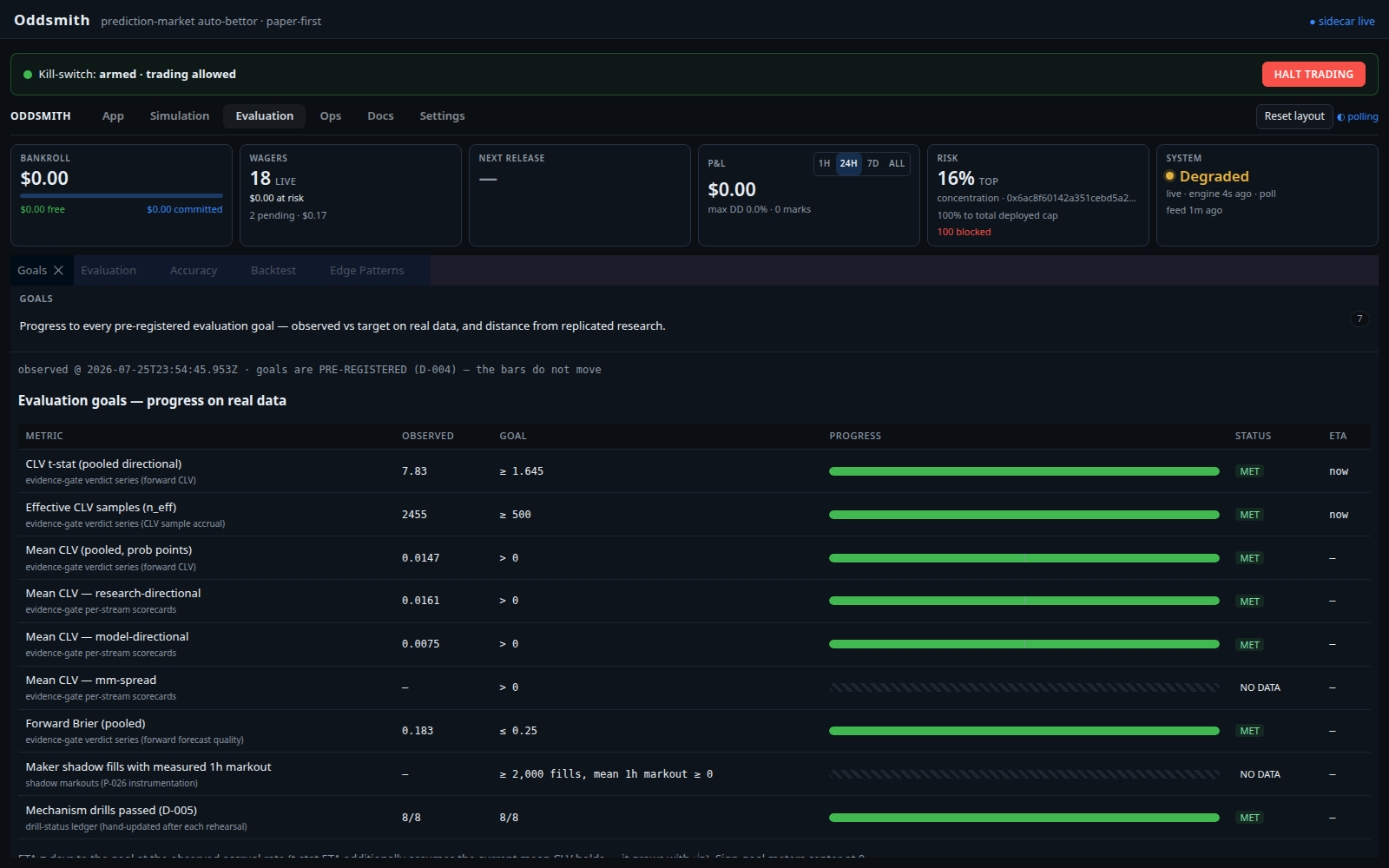
Task: Open the Settings nav tab
Action: [x=442, y=116]
